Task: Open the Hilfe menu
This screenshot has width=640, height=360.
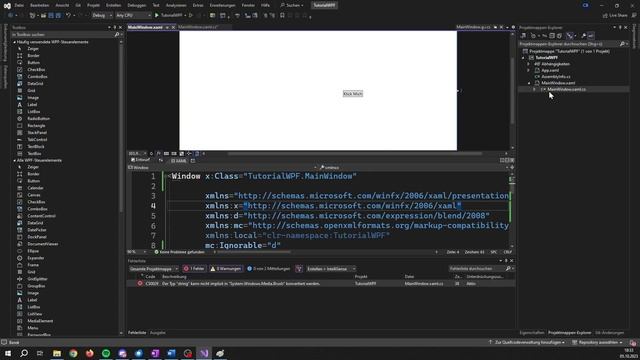Action: (x=265, y=5)
